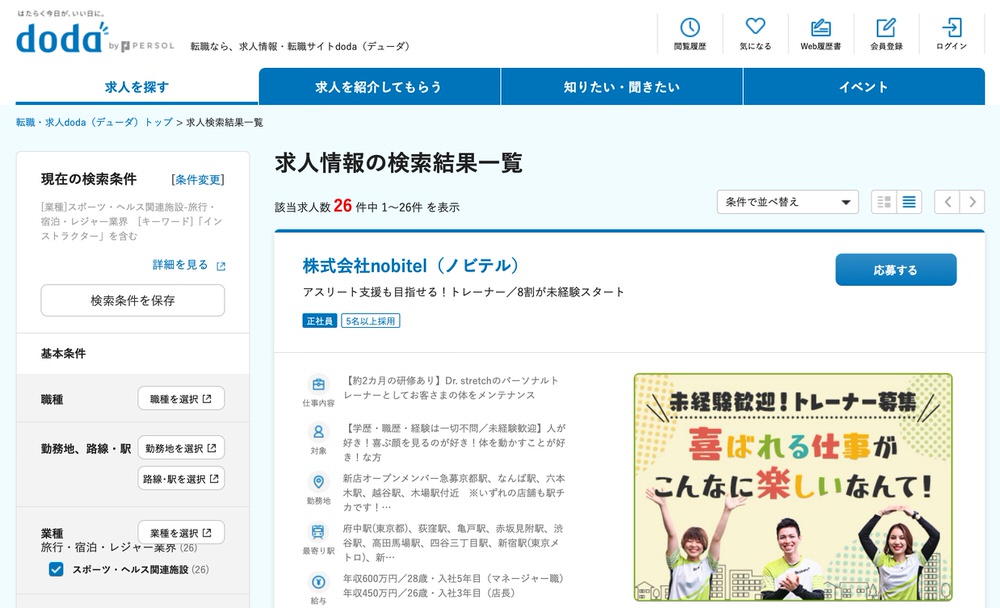This screenshot has height=608, width=1000.
Task: Switch to list view layout icon
Action: (909, 202)
